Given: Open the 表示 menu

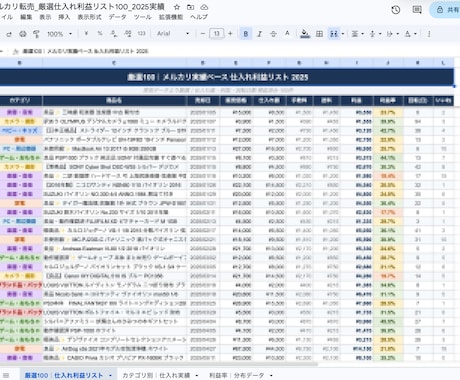Looking at the screenshot, I should (x=45, y=17).
